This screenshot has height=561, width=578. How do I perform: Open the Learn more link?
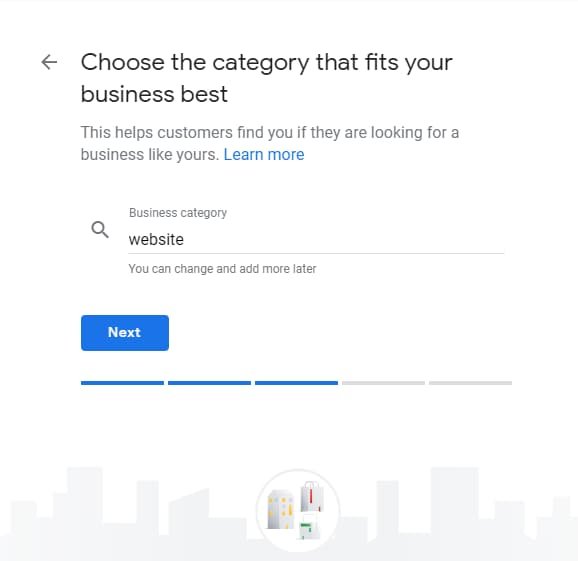[x=264, y=154]
